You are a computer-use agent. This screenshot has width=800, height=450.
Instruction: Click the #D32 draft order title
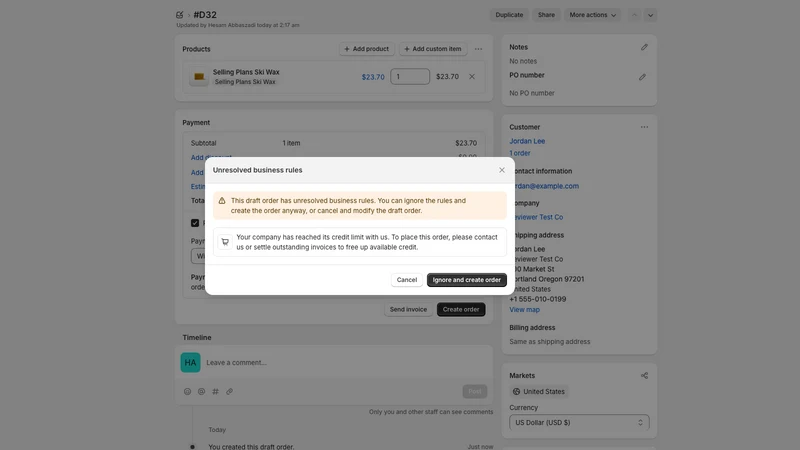[x=205, y=15]
